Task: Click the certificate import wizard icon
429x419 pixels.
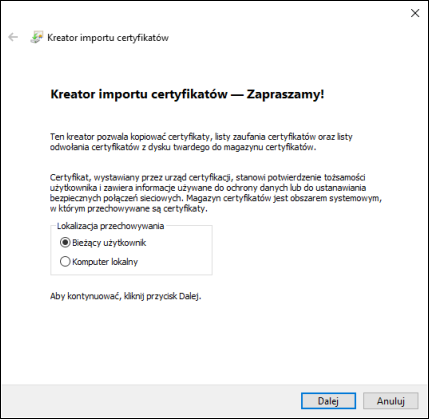Action: pos(36,37)
